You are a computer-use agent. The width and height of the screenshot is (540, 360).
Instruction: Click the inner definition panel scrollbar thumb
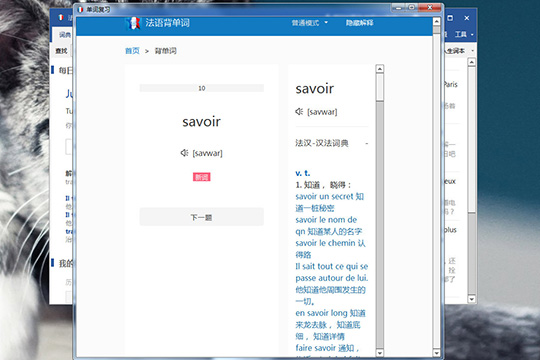pyautogui.click(x=380, y=88)
